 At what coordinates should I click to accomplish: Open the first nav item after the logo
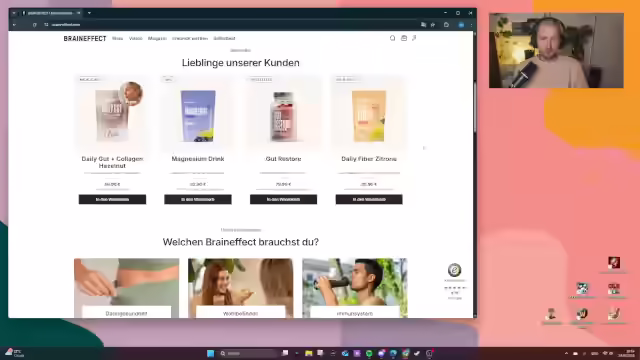click(118, 38)
